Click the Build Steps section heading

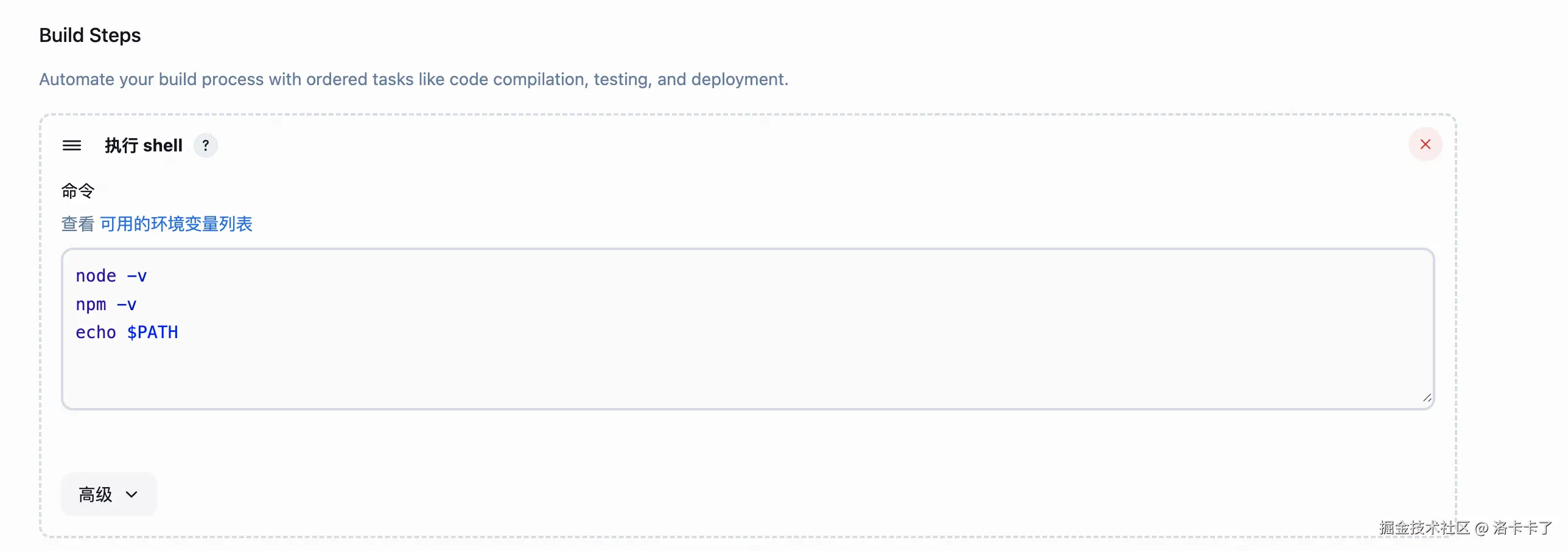[x=90, y=35]
